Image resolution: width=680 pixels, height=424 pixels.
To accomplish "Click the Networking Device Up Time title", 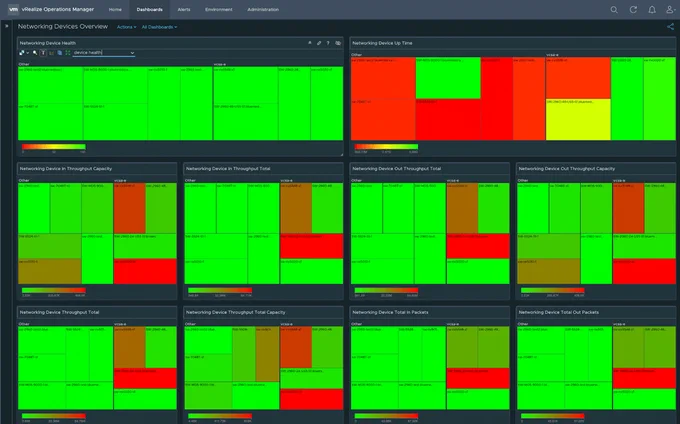I will [x=382, y=43].
